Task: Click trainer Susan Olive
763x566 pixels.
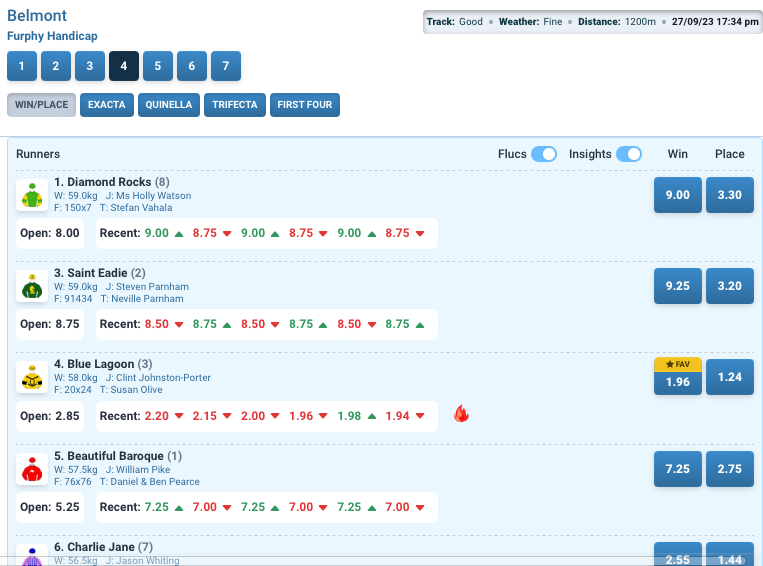Action: point(131,390)
